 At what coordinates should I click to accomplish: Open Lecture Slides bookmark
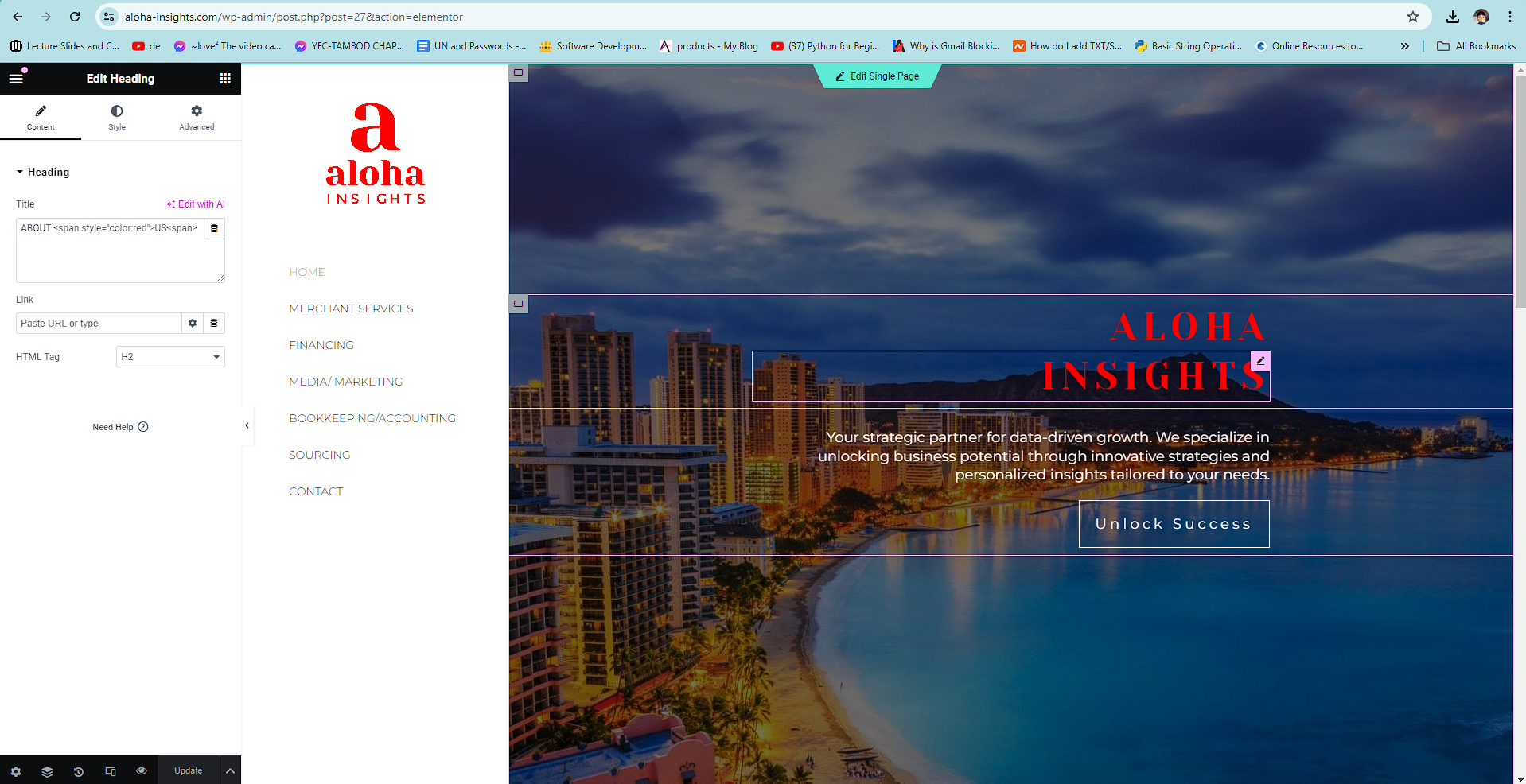click(x=64, y=46)
